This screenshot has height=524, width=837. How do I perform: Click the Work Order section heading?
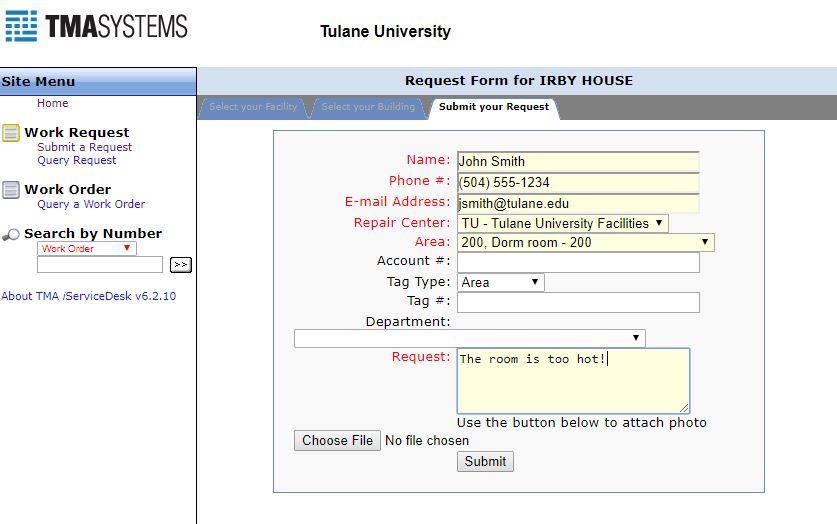click(68, 189)
